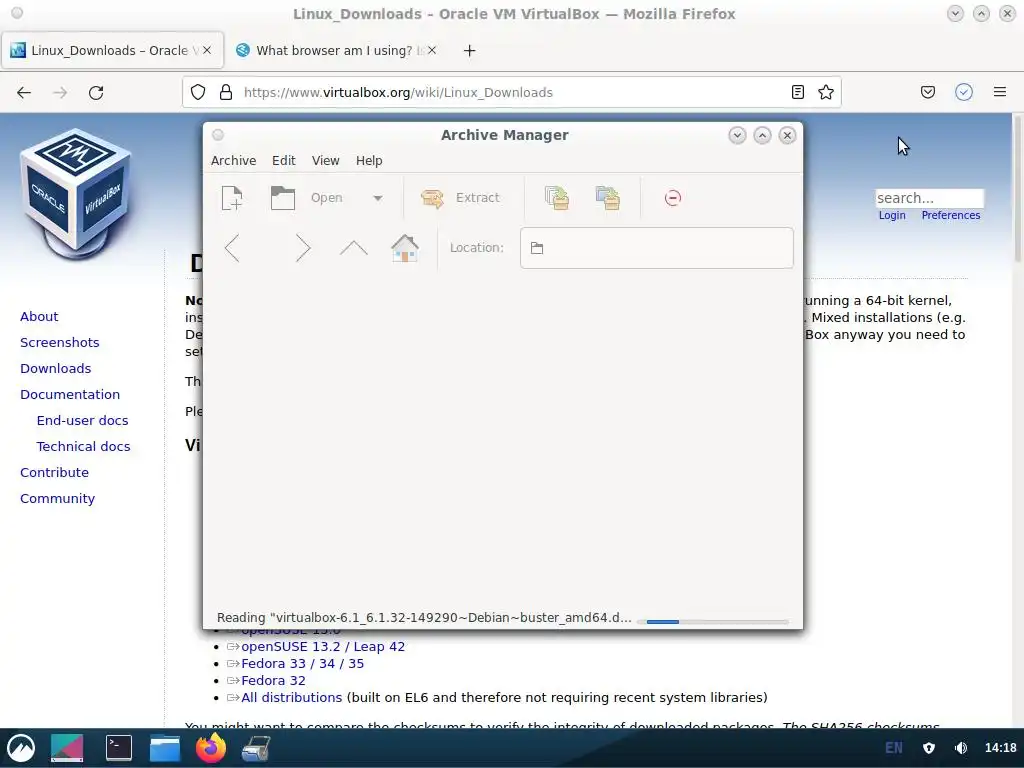Click the All distributions link
The image size is (1024, 768).
pos(291,697)
